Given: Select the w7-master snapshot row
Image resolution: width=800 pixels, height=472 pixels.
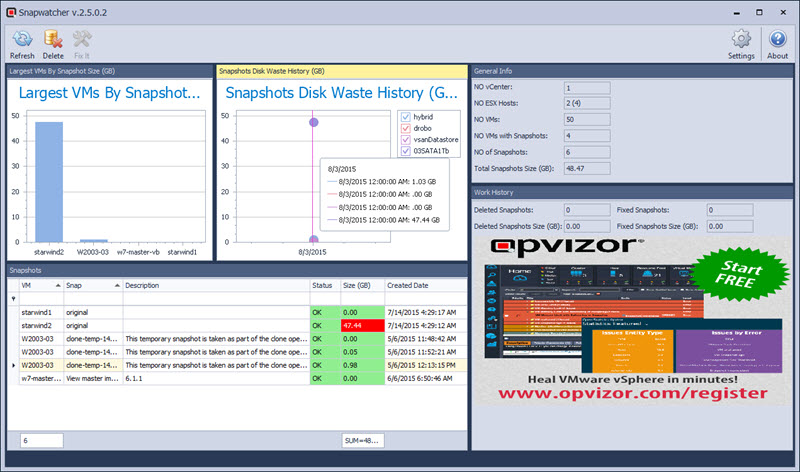Looking at the screenshot, I should pos(243,379).
